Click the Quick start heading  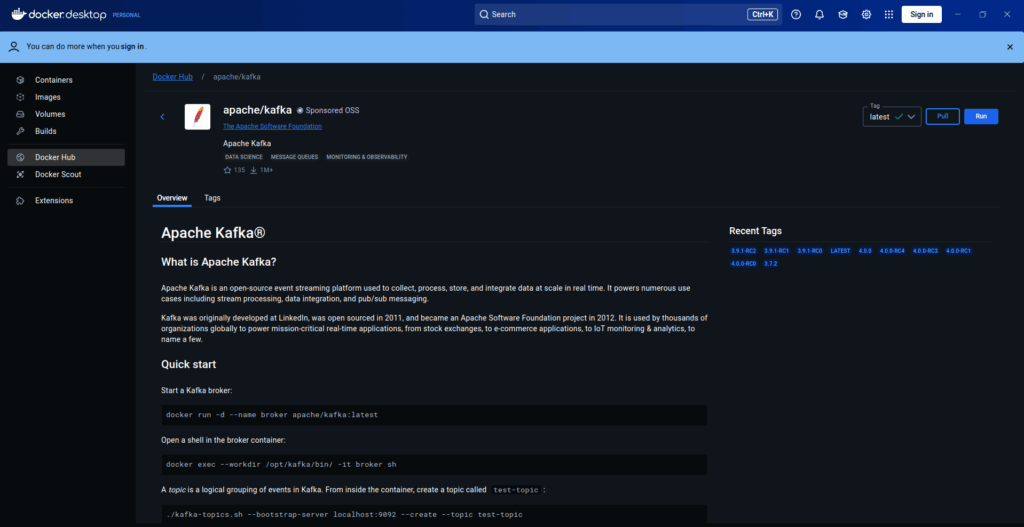coord(189,364)
